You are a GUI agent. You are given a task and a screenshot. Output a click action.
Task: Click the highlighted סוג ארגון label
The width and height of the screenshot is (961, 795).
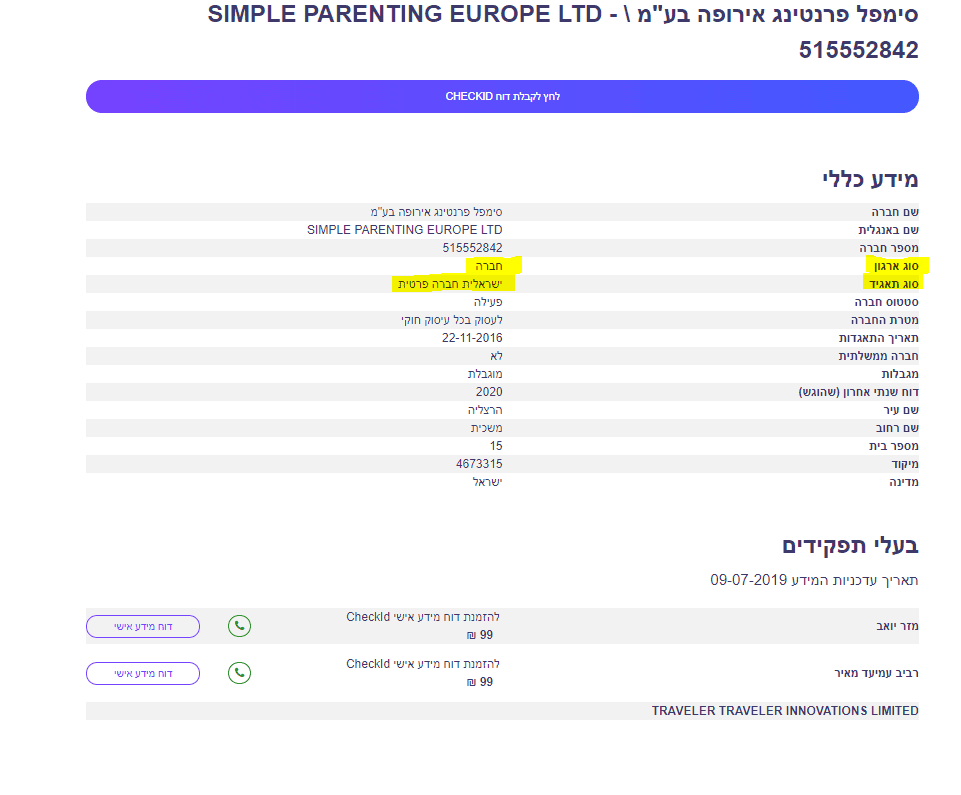pos(897,266)
